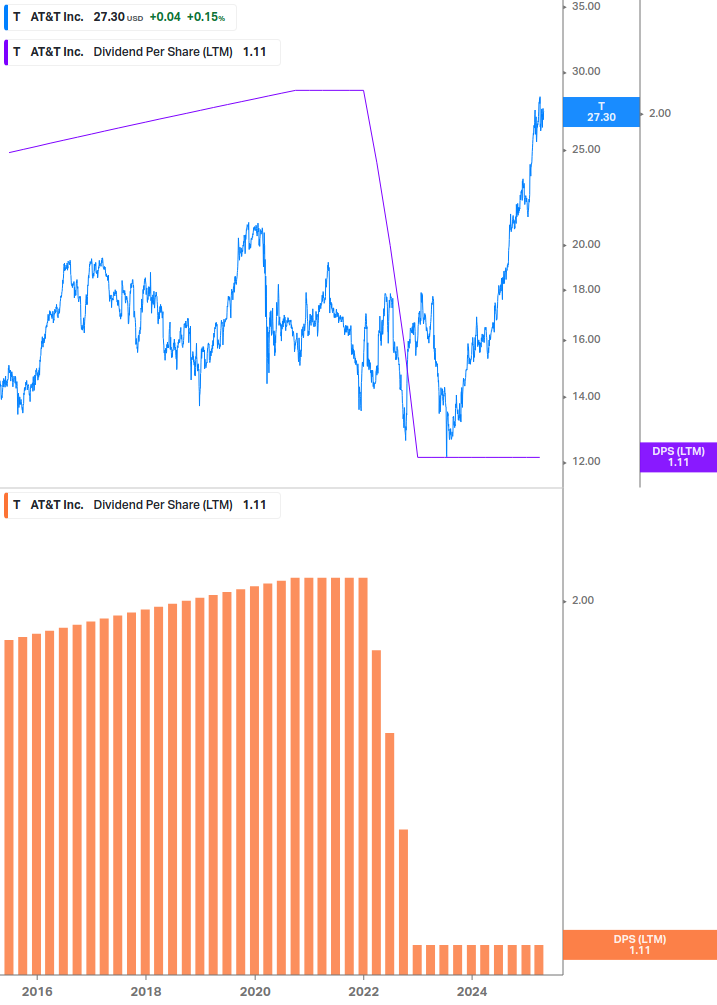Click the 20.00 price axis label
The height and width of the screenshot is (1005, 717).
(x=586, y=244)
